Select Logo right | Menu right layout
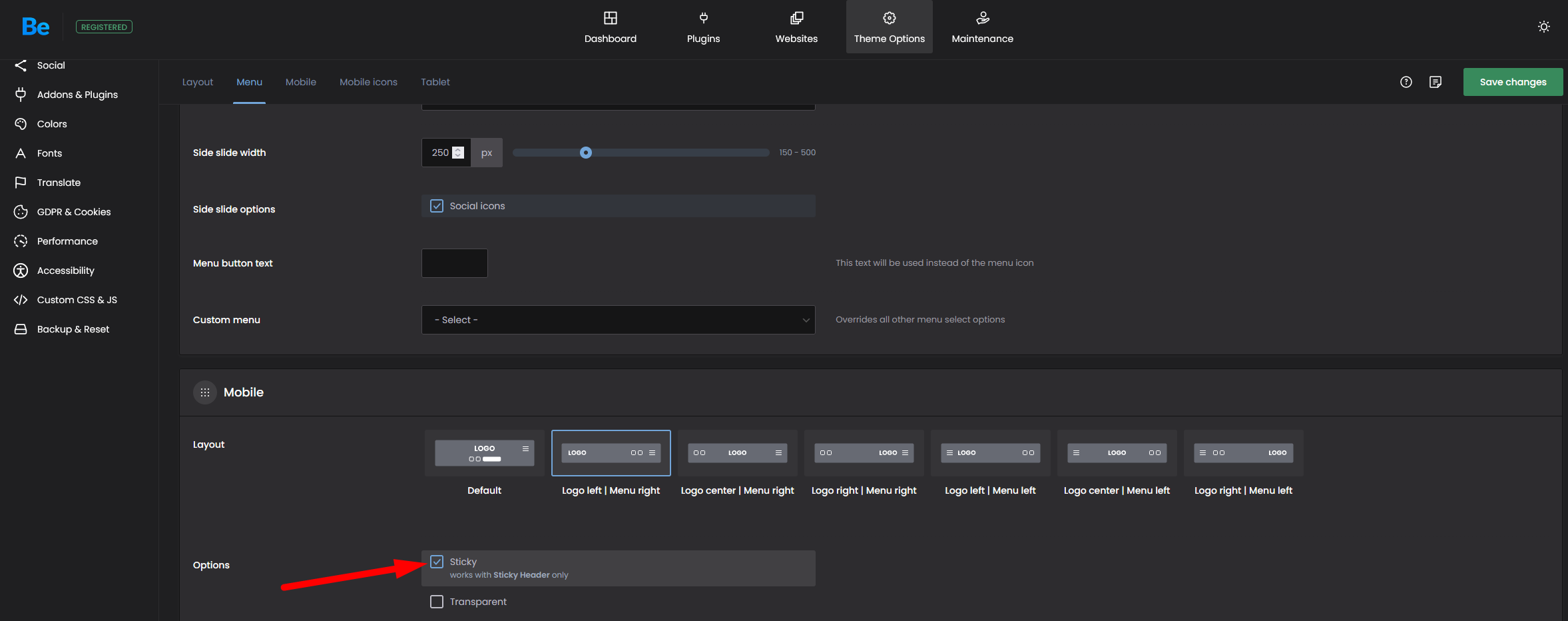This screenshot has height=621, width=1568. (x=864, y=453)
